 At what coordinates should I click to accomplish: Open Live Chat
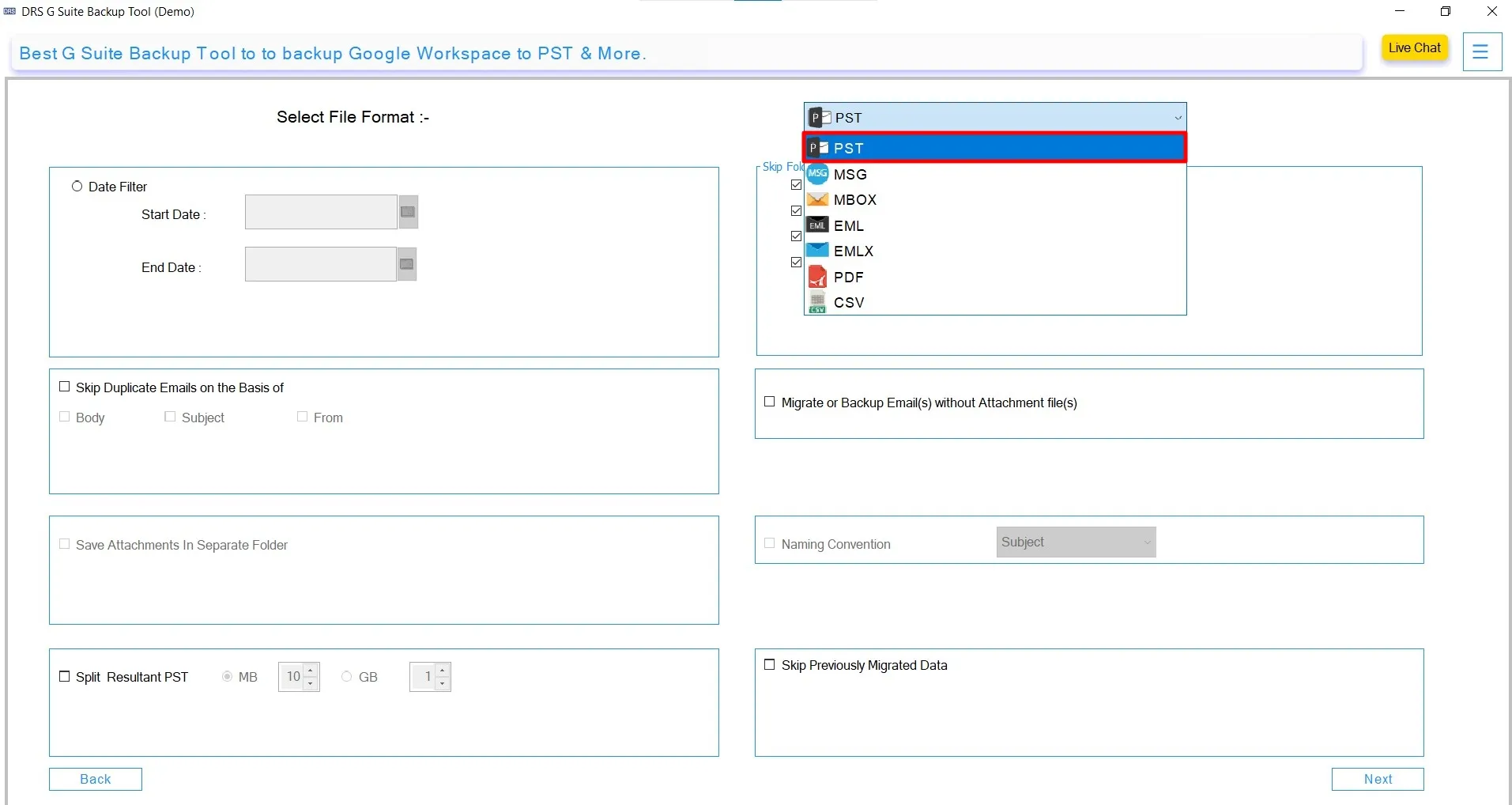pyautogui.click(x=1415, y=48)
